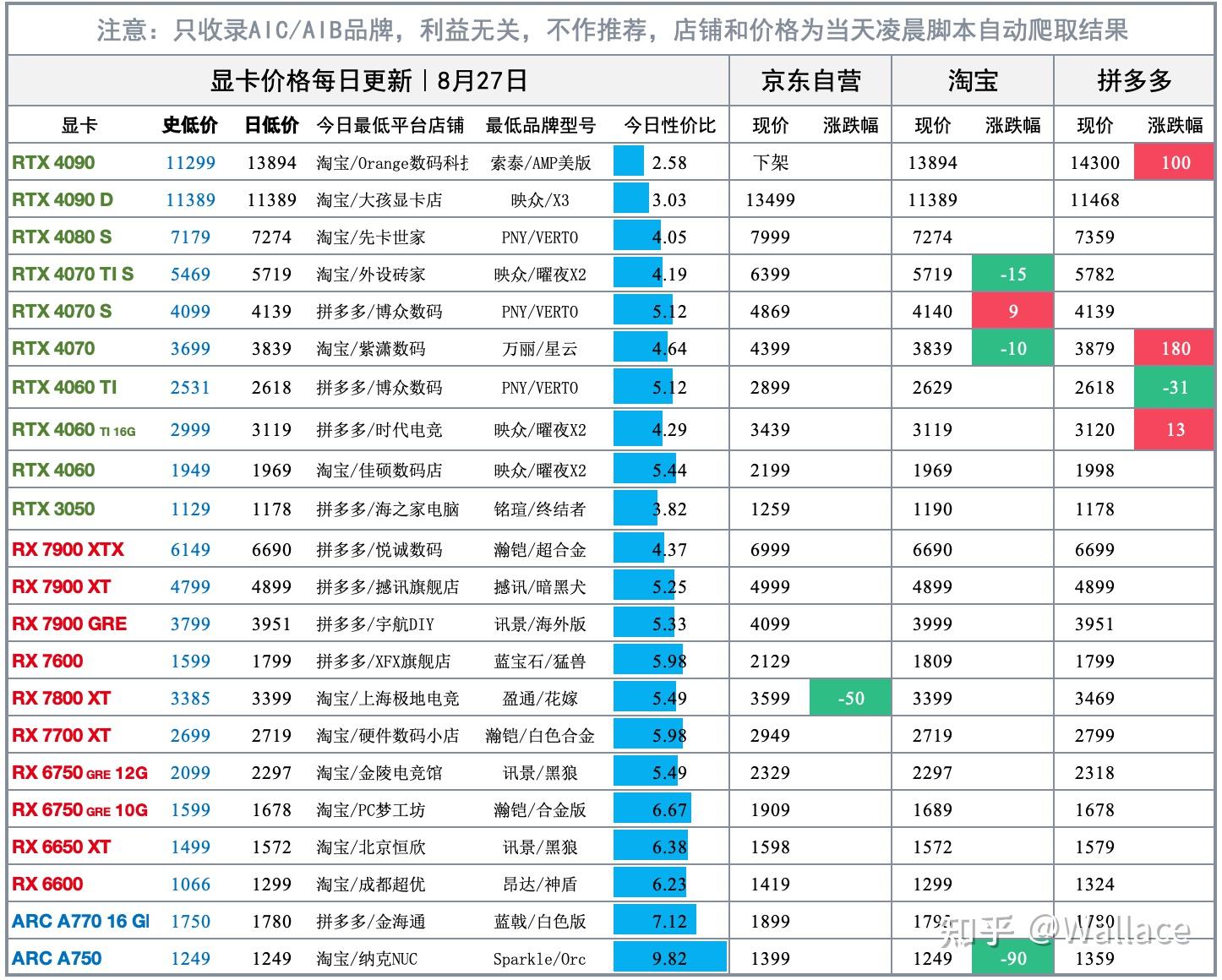Click the RX 7900 GRE card name

point(69,624)
